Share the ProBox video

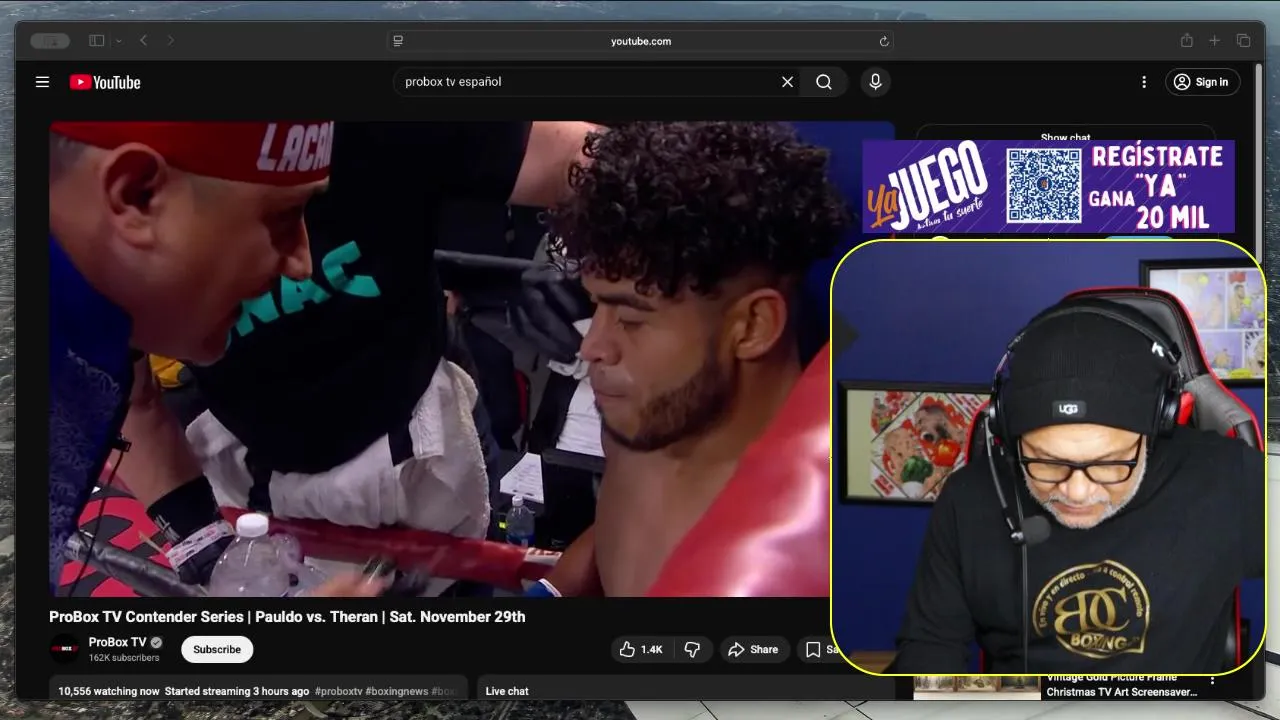[x=753, y=650]
